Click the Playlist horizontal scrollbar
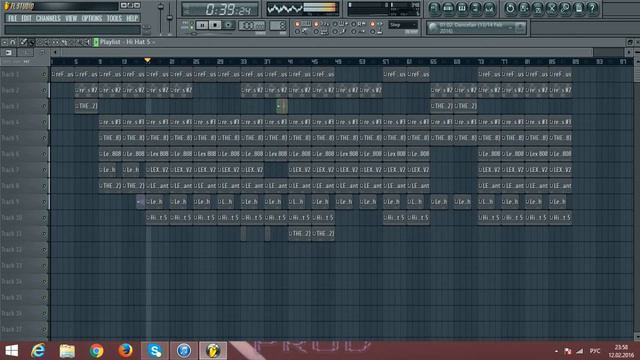Viewport: 640px width, 360px height. [327, 52]
